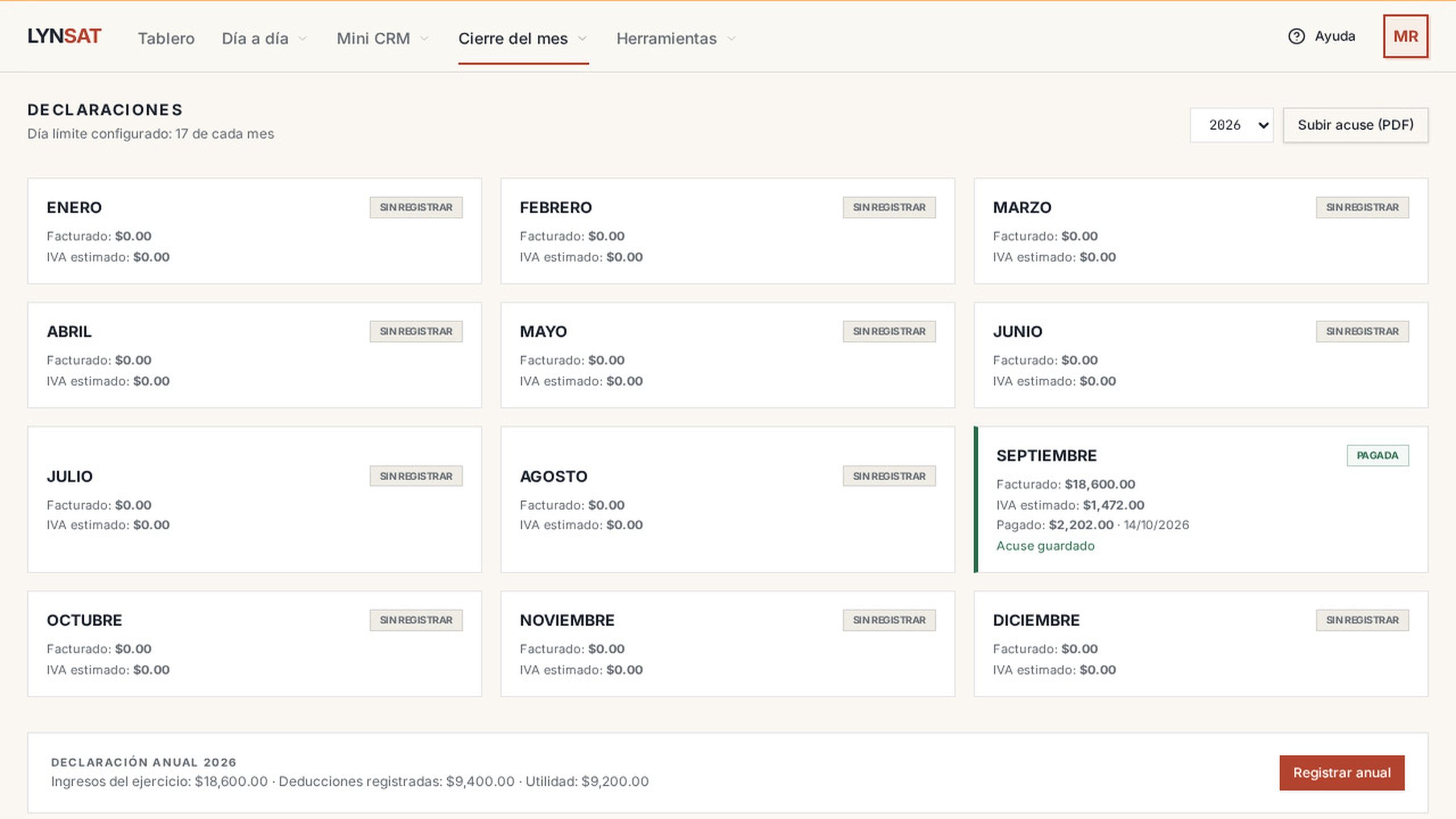Screen dimensions: 1456x819
Task: Expand the Herramientas menu
Action: (x=676, y=38)
